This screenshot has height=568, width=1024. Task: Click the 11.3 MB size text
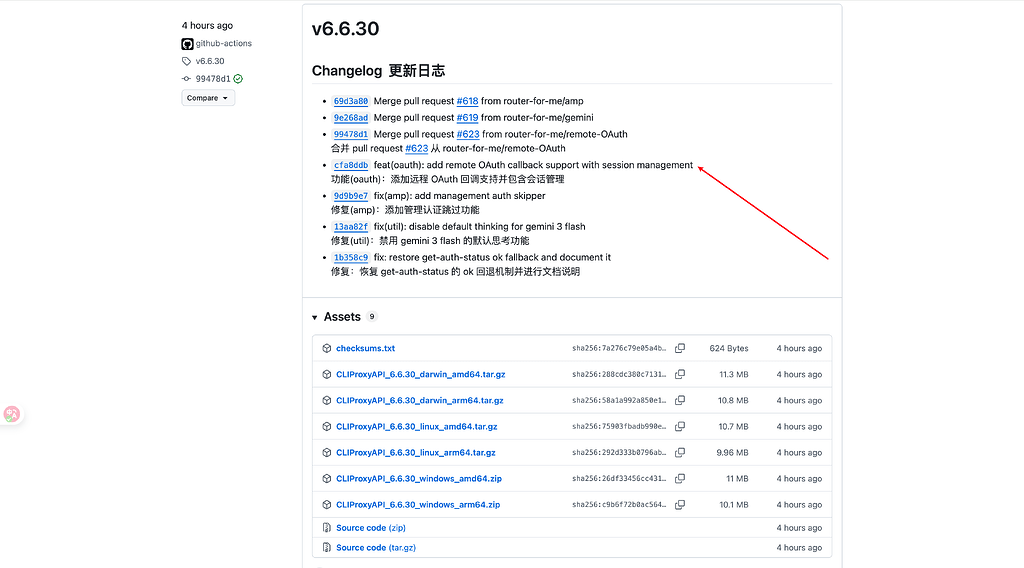coord(734,374)
